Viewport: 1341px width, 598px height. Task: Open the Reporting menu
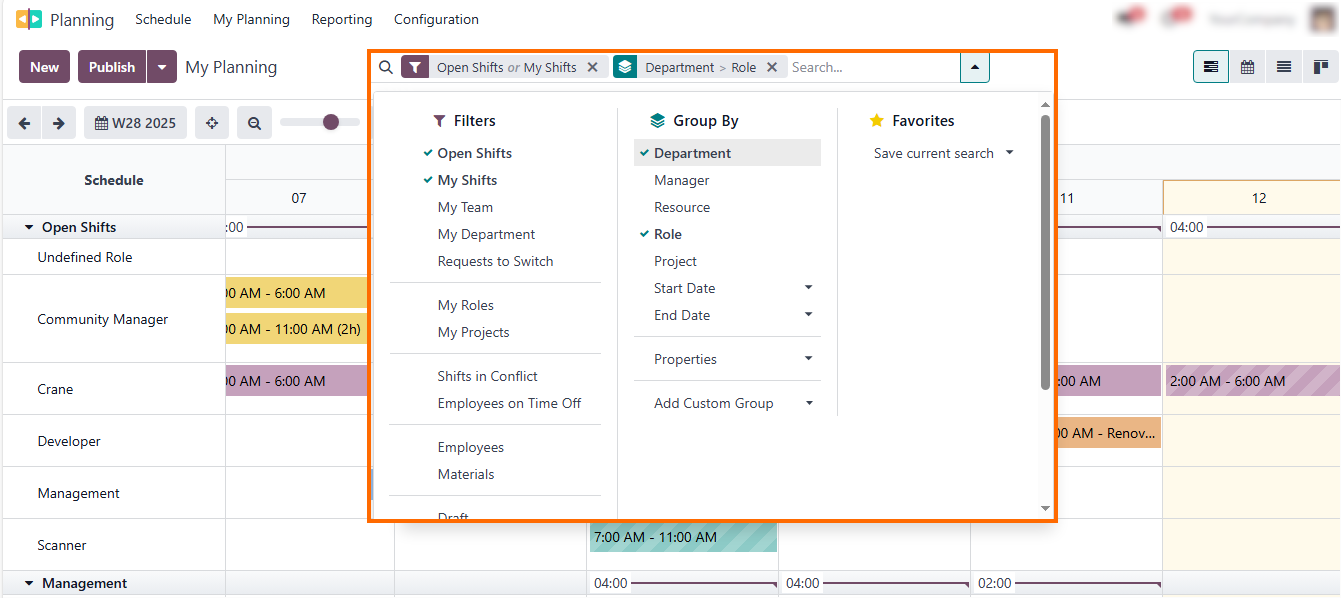point(341,18)
